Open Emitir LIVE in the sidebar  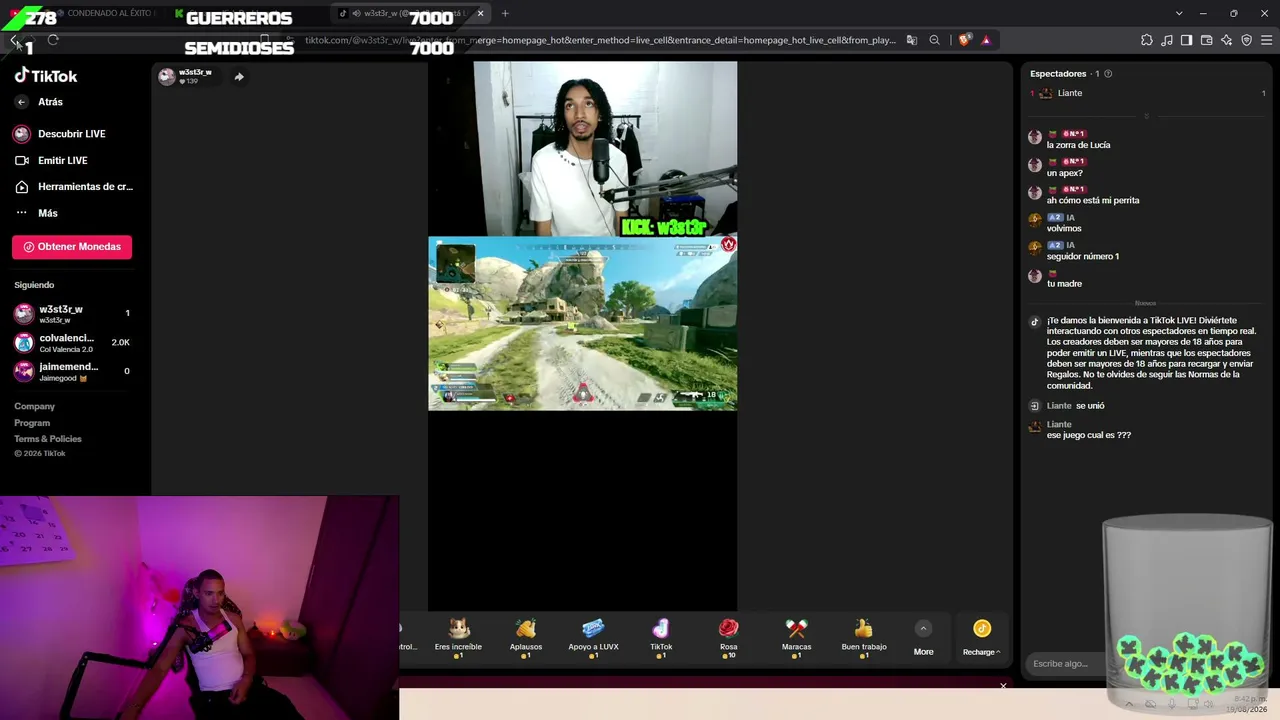63,160
